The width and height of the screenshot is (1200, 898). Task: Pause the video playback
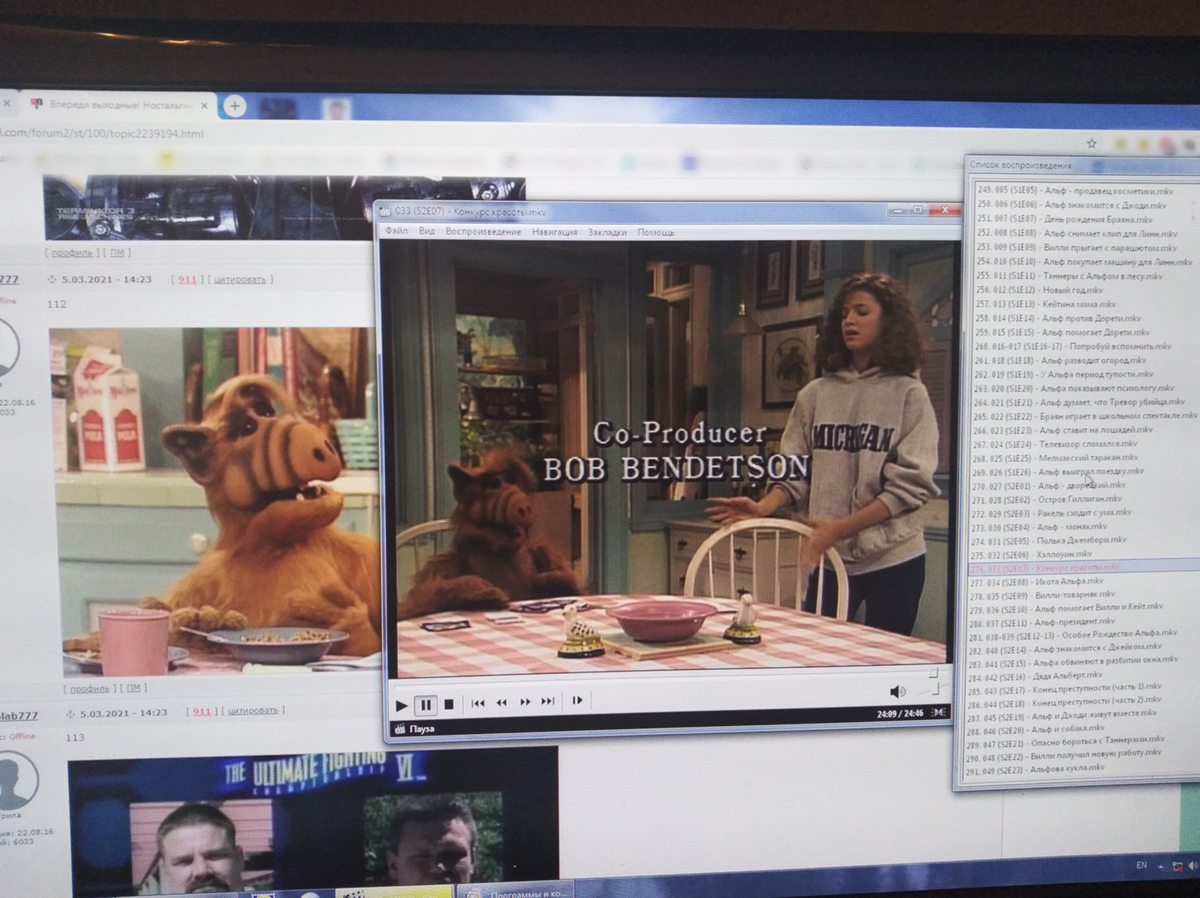coord(426,705)
